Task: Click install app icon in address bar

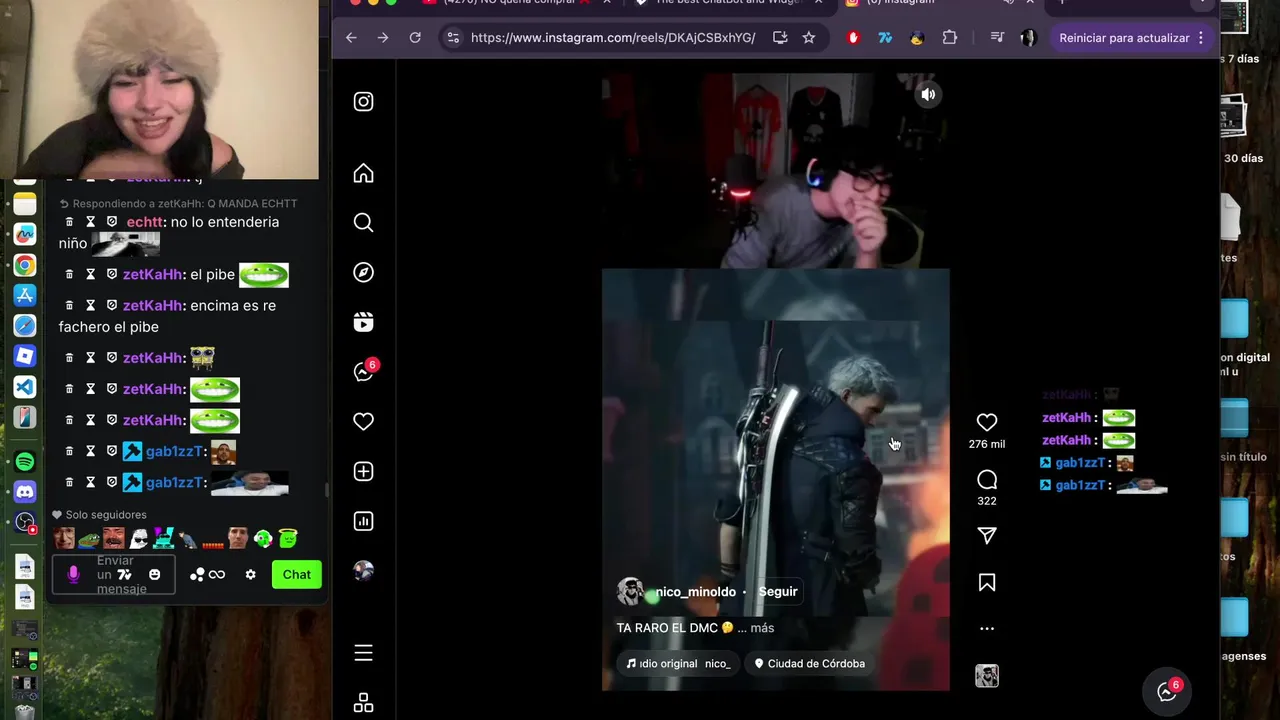Action: tap(780, 38)
